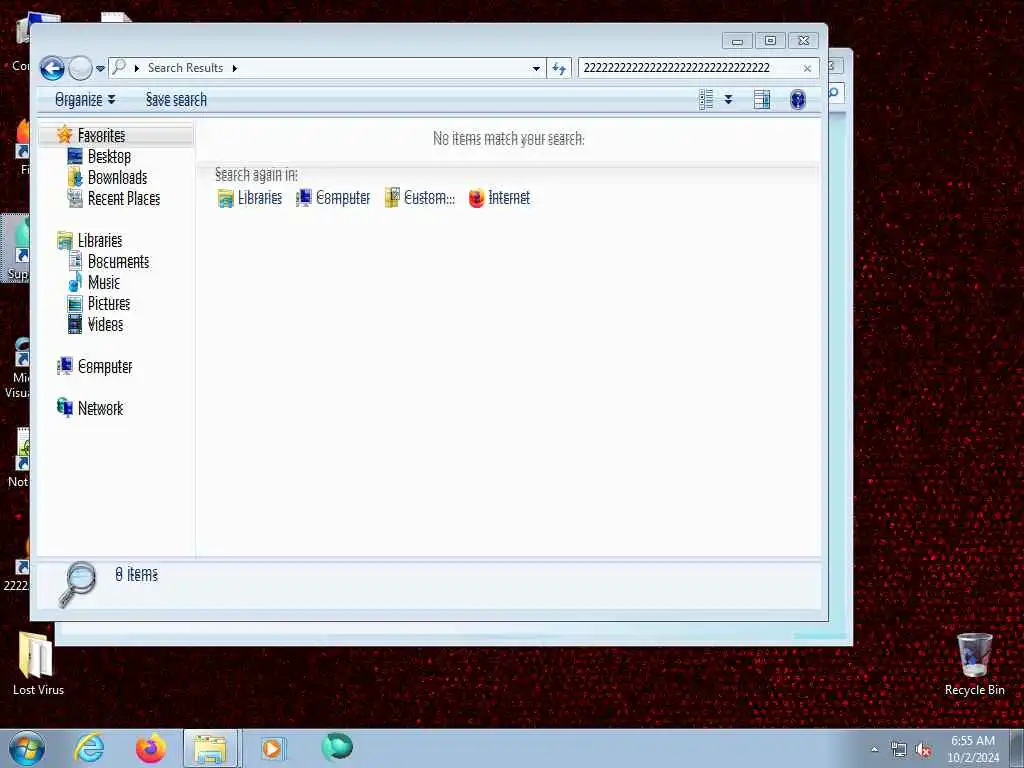Maximize the Search Results window
Screen dimensions: 1024x768
coord(771,41)
